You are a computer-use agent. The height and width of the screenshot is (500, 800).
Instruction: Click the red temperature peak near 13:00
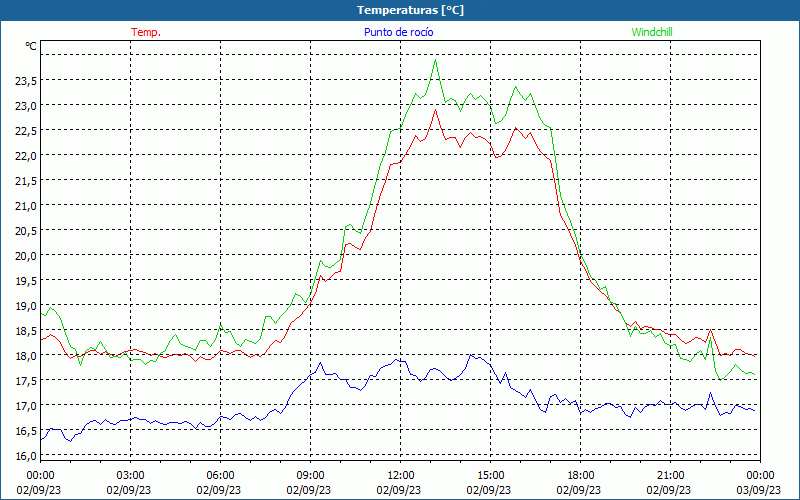point(435,110)
